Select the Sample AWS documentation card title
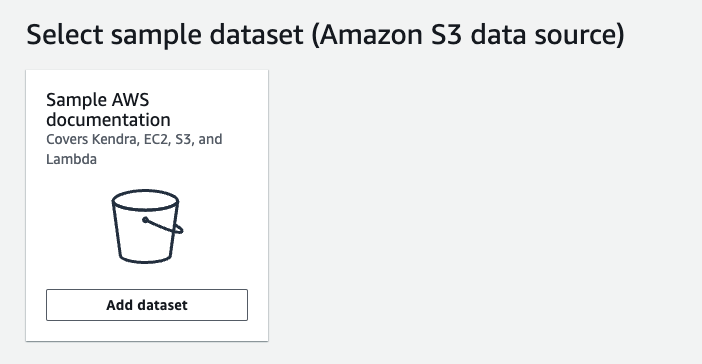The image size is (702, 364). (x=108, y=110)
